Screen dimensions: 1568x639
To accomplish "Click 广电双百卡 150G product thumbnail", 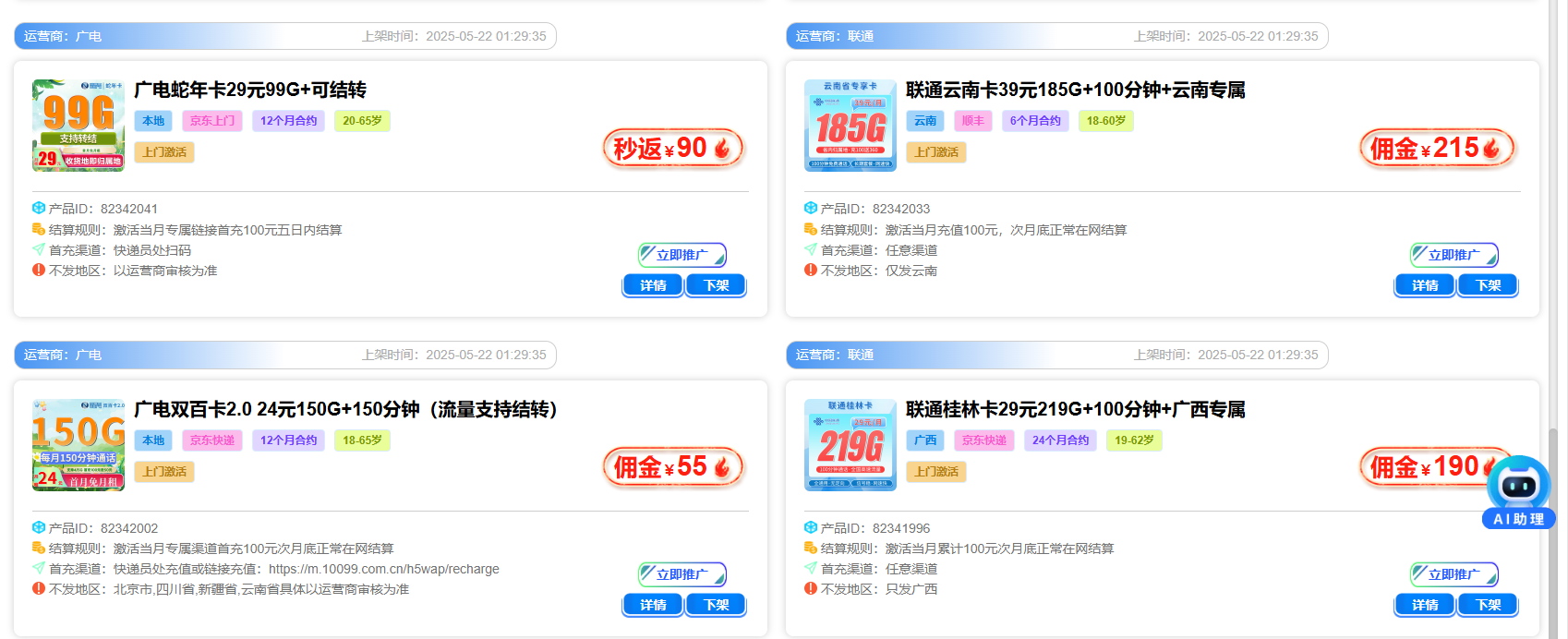I will click(x=78, y=445).
